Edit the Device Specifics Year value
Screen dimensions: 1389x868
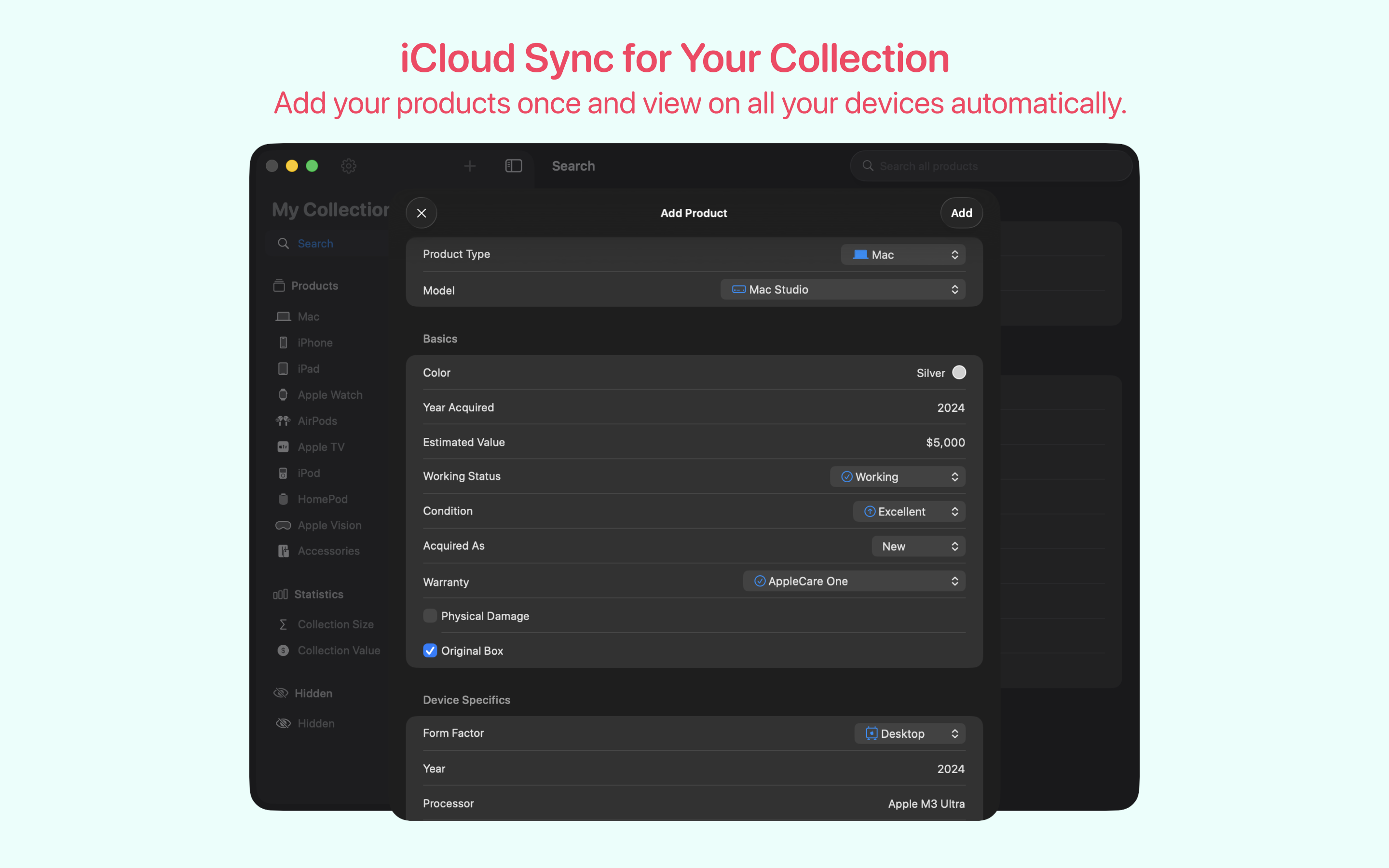point(951,769)
